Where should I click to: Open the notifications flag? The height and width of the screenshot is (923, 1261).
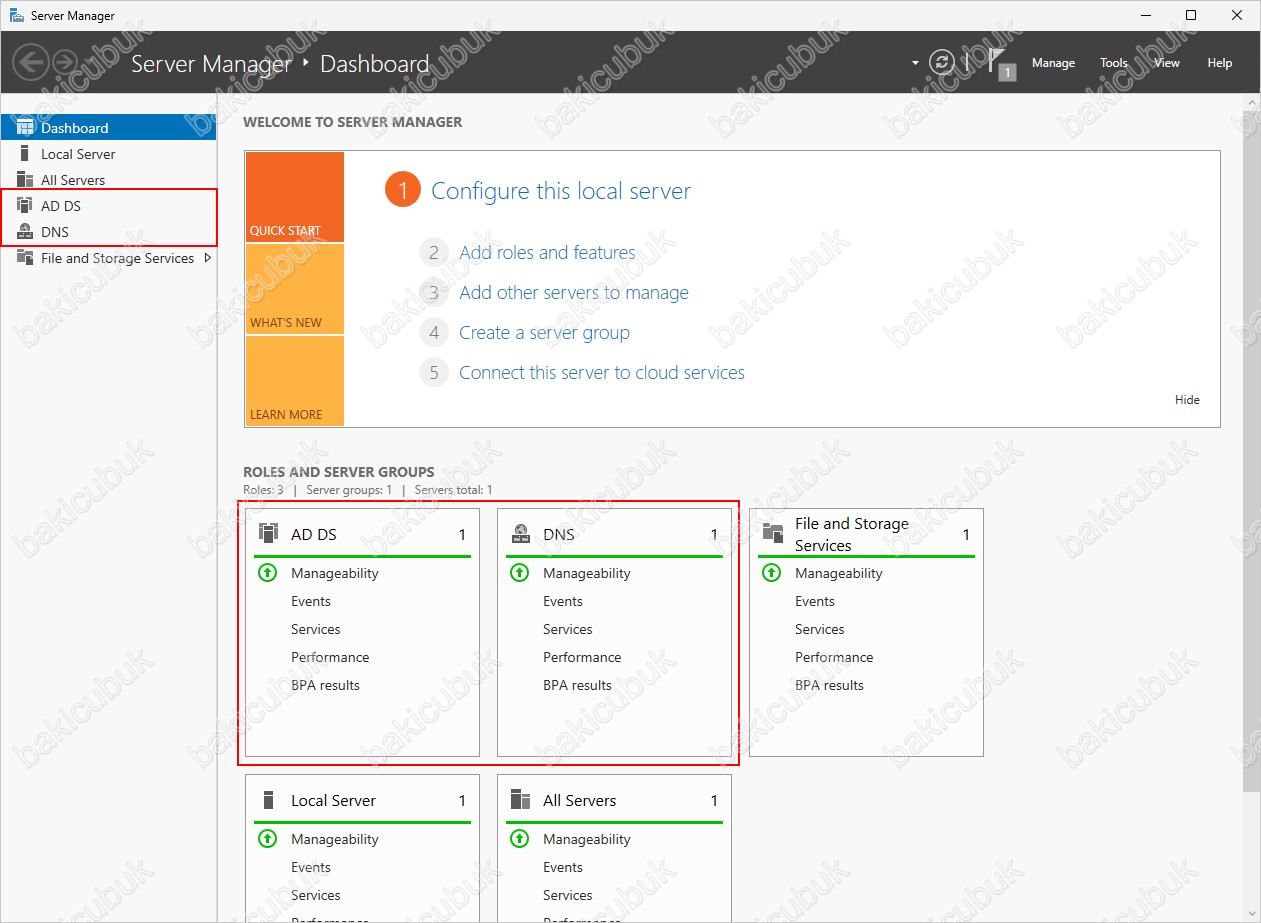click(1002, 63)
